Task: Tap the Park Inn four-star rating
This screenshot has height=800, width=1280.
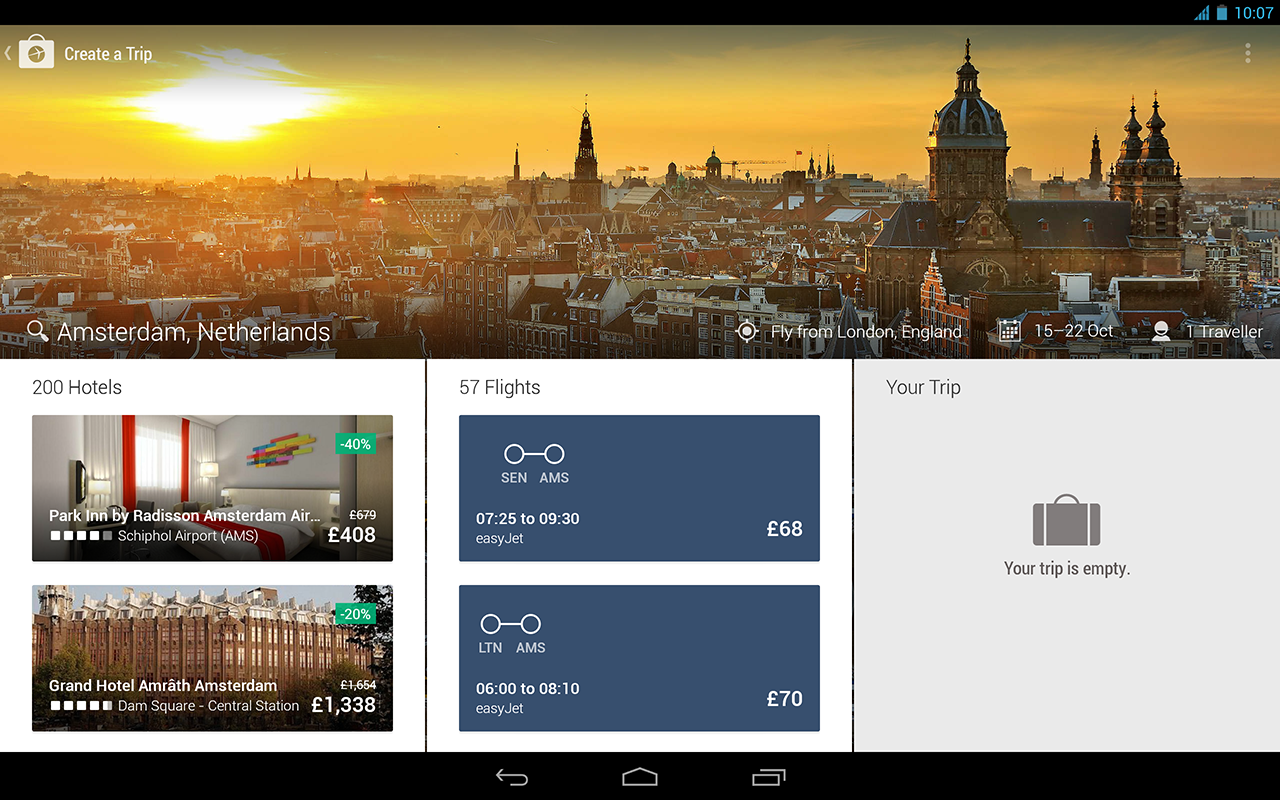Action: click(81, 536)
